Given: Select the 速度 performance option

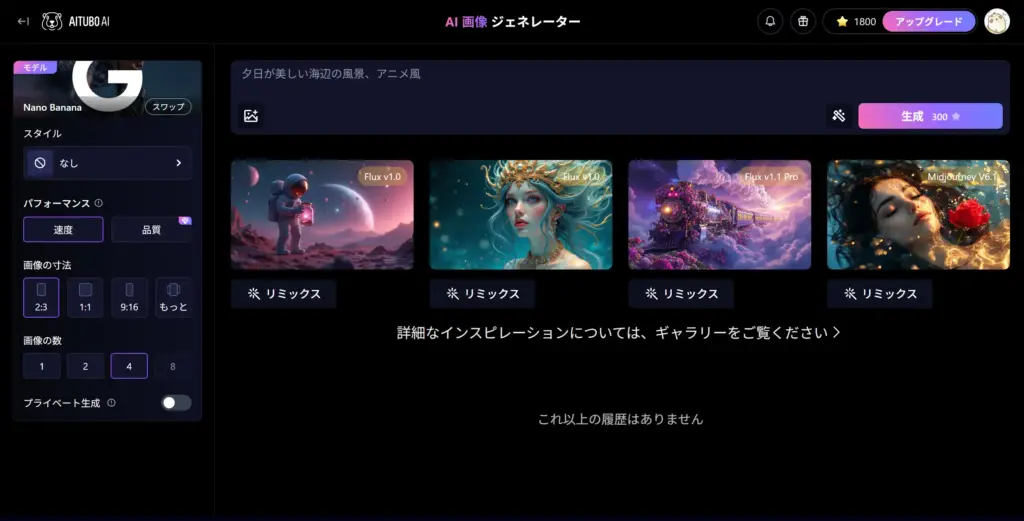Looking at the screenshot, I should point(63,230).
